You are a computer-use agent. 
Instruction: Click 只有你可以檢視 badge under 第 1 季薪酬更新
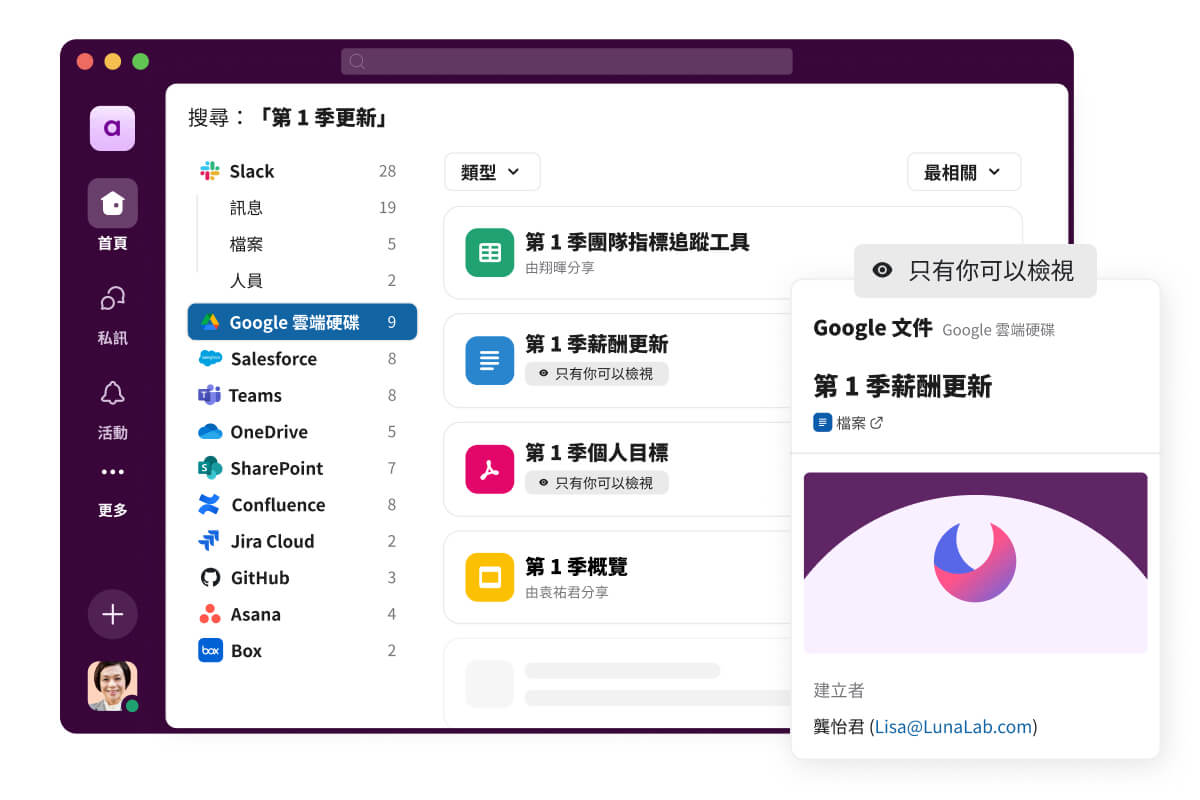(x=597, y=374)
